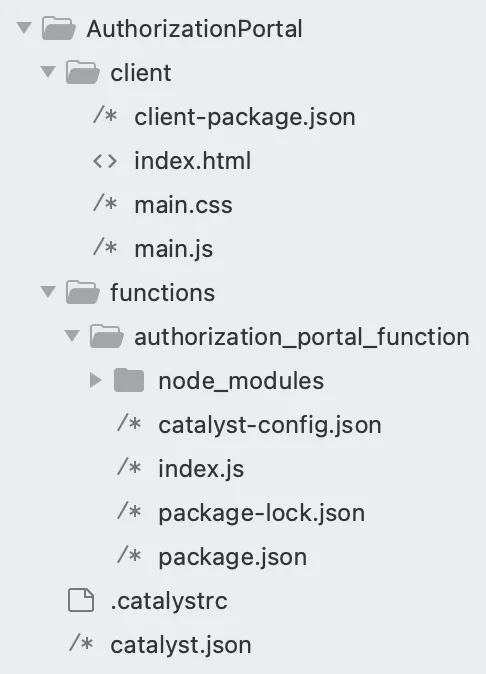Viewport: 486px width, 674px height.
Task: Click the AuthorizationPortal root folder icon
Action: click(59, 29)
